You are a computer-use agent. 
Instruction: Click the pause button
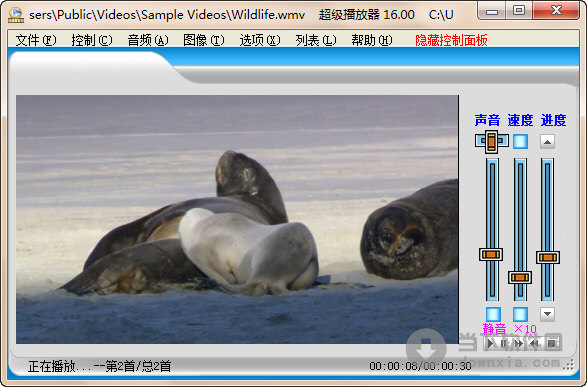[x=504, y=343]
